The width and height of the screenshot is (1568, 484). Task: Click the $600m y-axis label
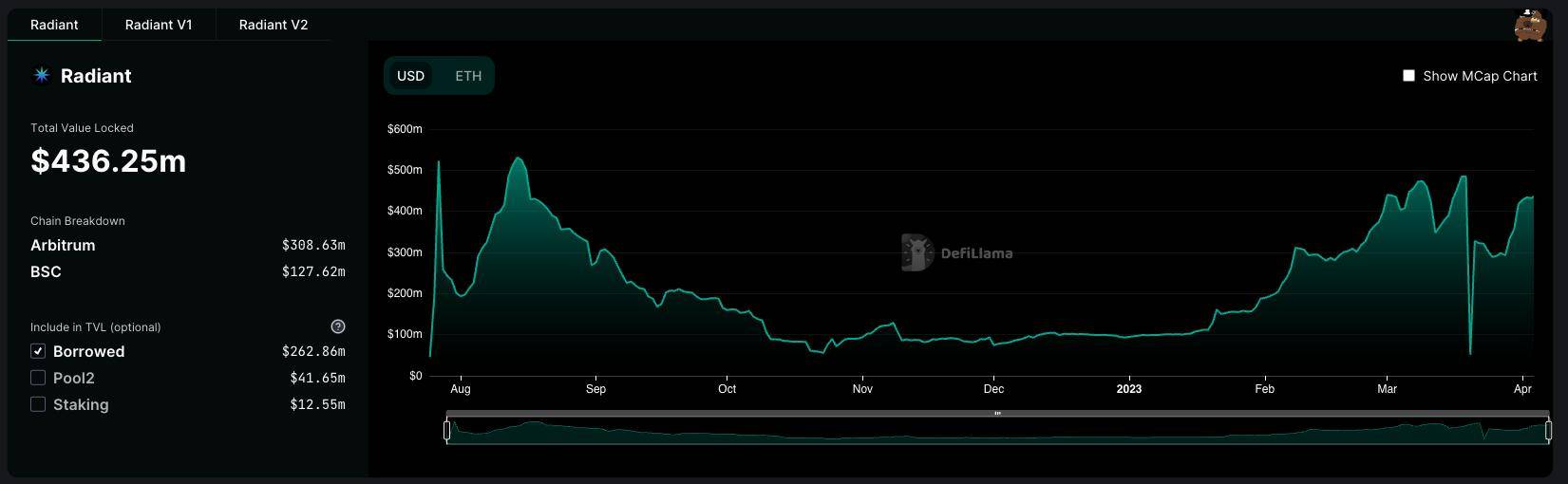[405, 129]
